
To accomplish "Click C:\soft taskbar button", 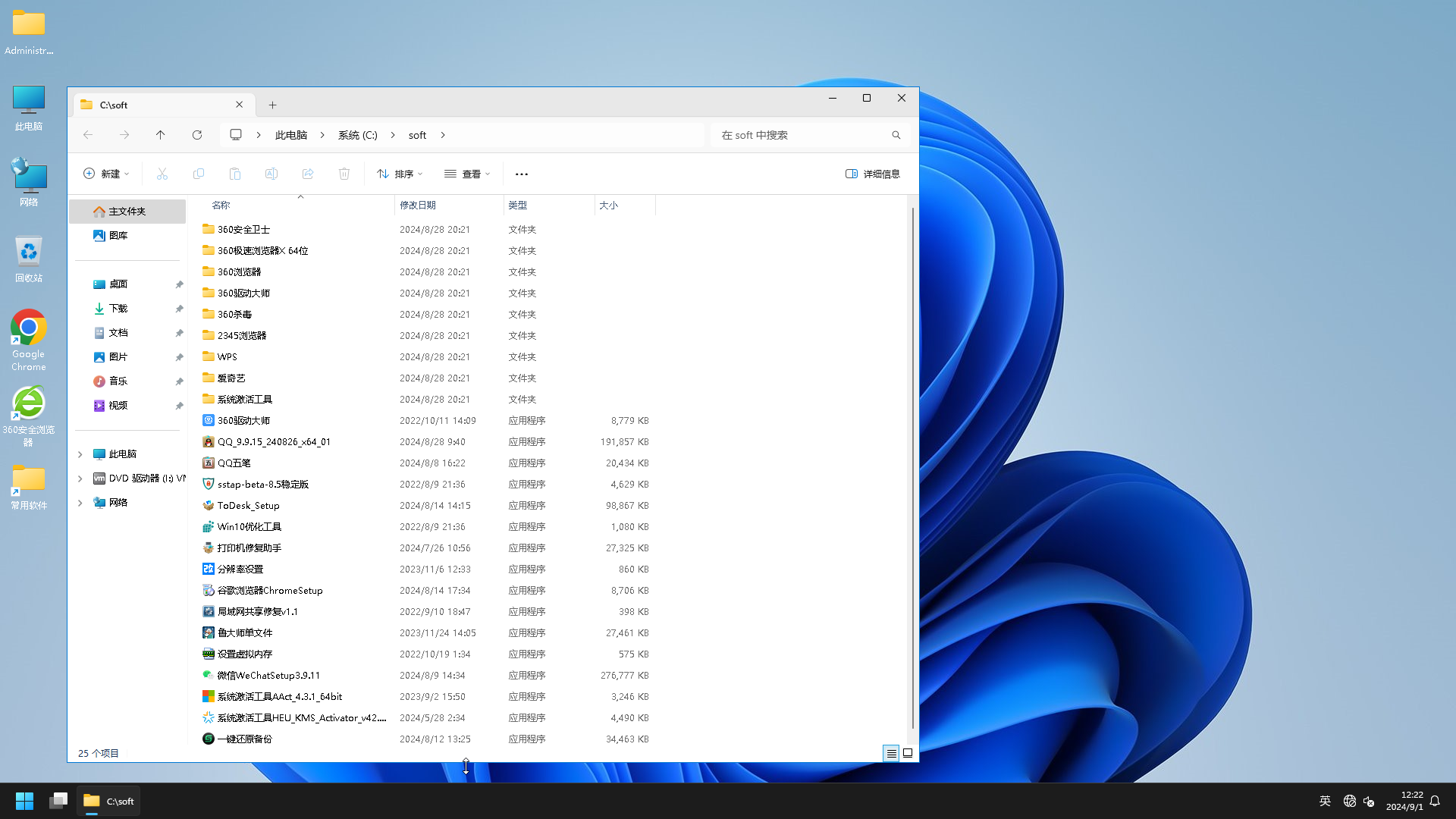I will (x=108, y=801).
